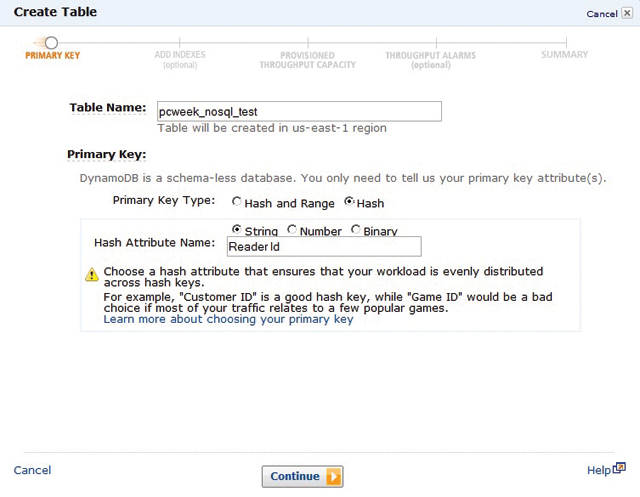Go to the Throughput Alarms step
This screenshot has width=640, height=497.
tap(431, 60)
